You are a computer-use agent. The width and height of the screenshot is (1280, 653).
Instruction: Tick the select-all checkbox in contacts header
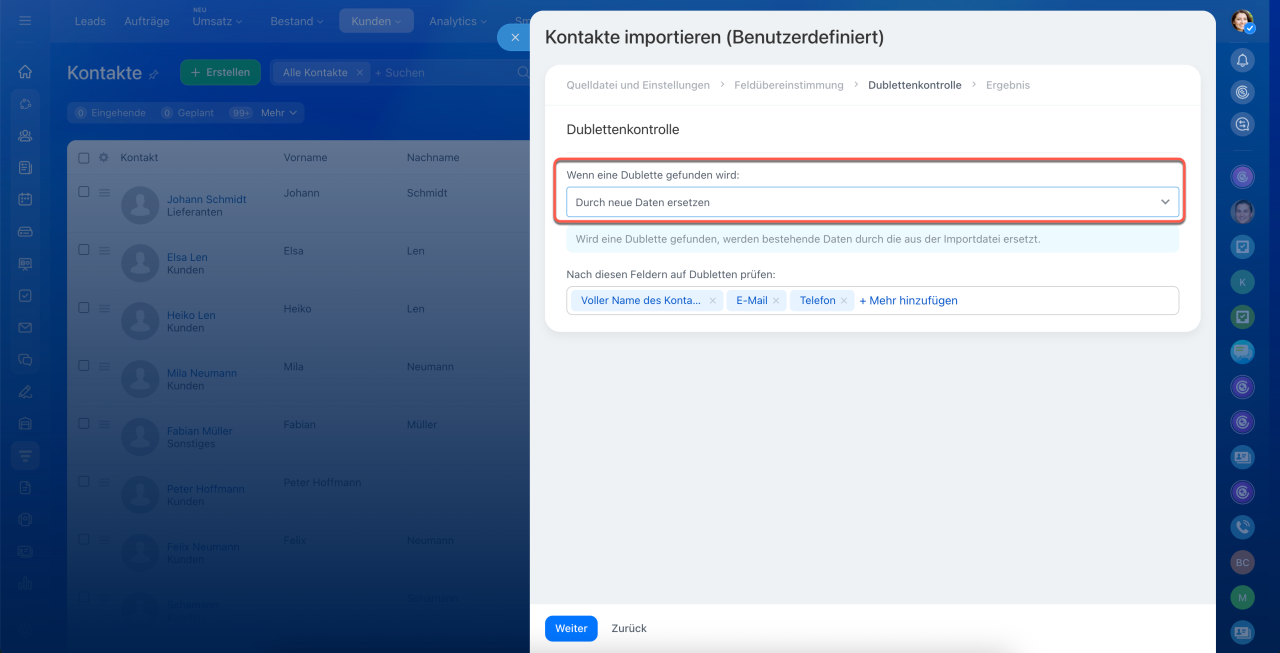pyautogui.click(x=84, y=157)
